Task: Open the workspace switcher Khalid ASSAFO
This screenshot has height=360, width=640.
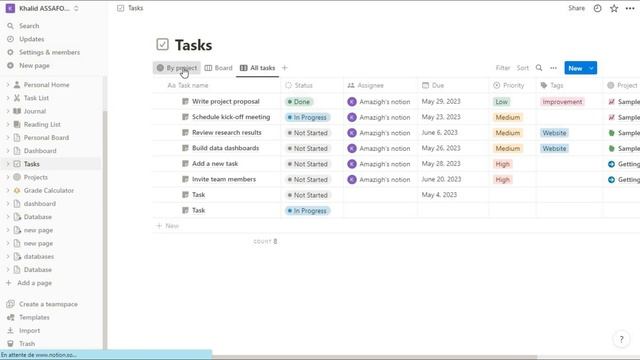Action: 42,8
